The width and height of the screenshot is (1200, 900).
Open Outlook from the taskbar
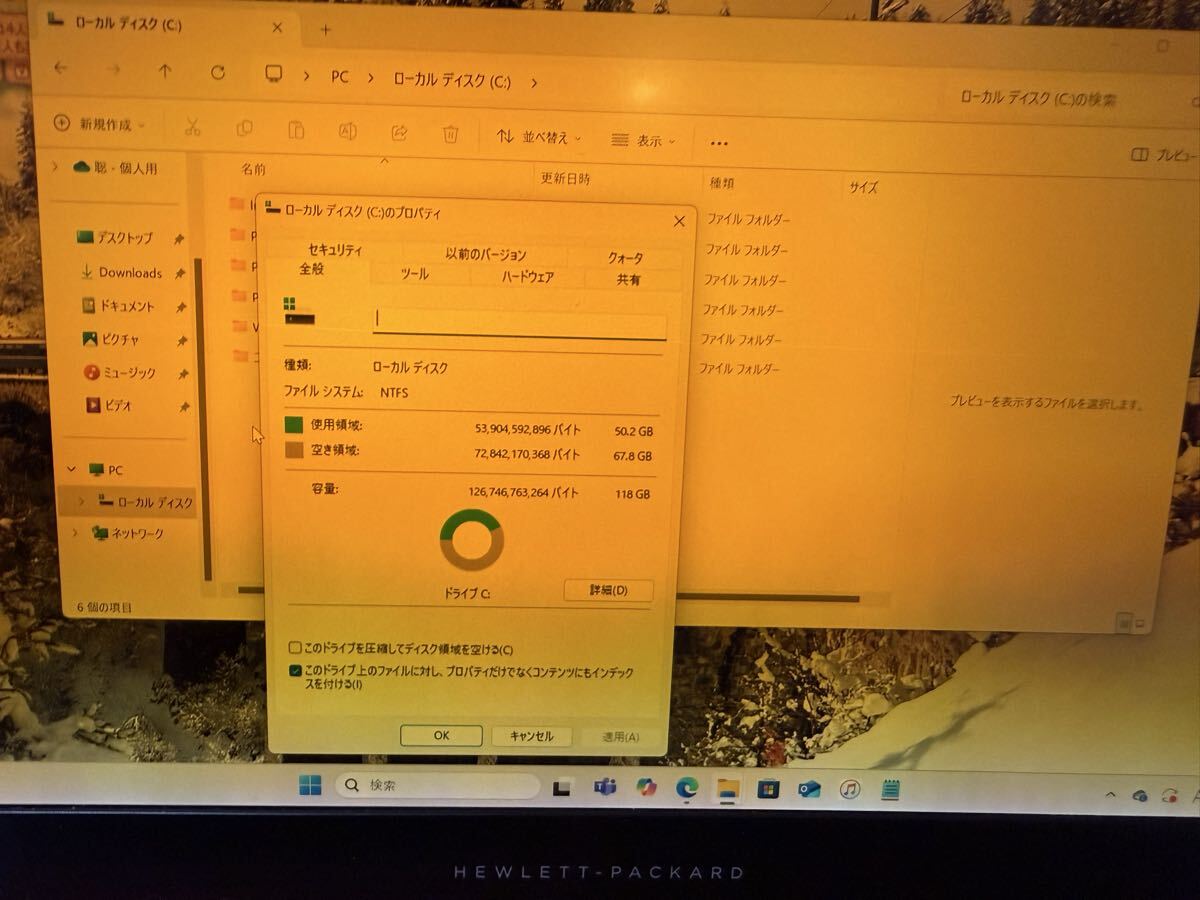[x=809, y=789]
